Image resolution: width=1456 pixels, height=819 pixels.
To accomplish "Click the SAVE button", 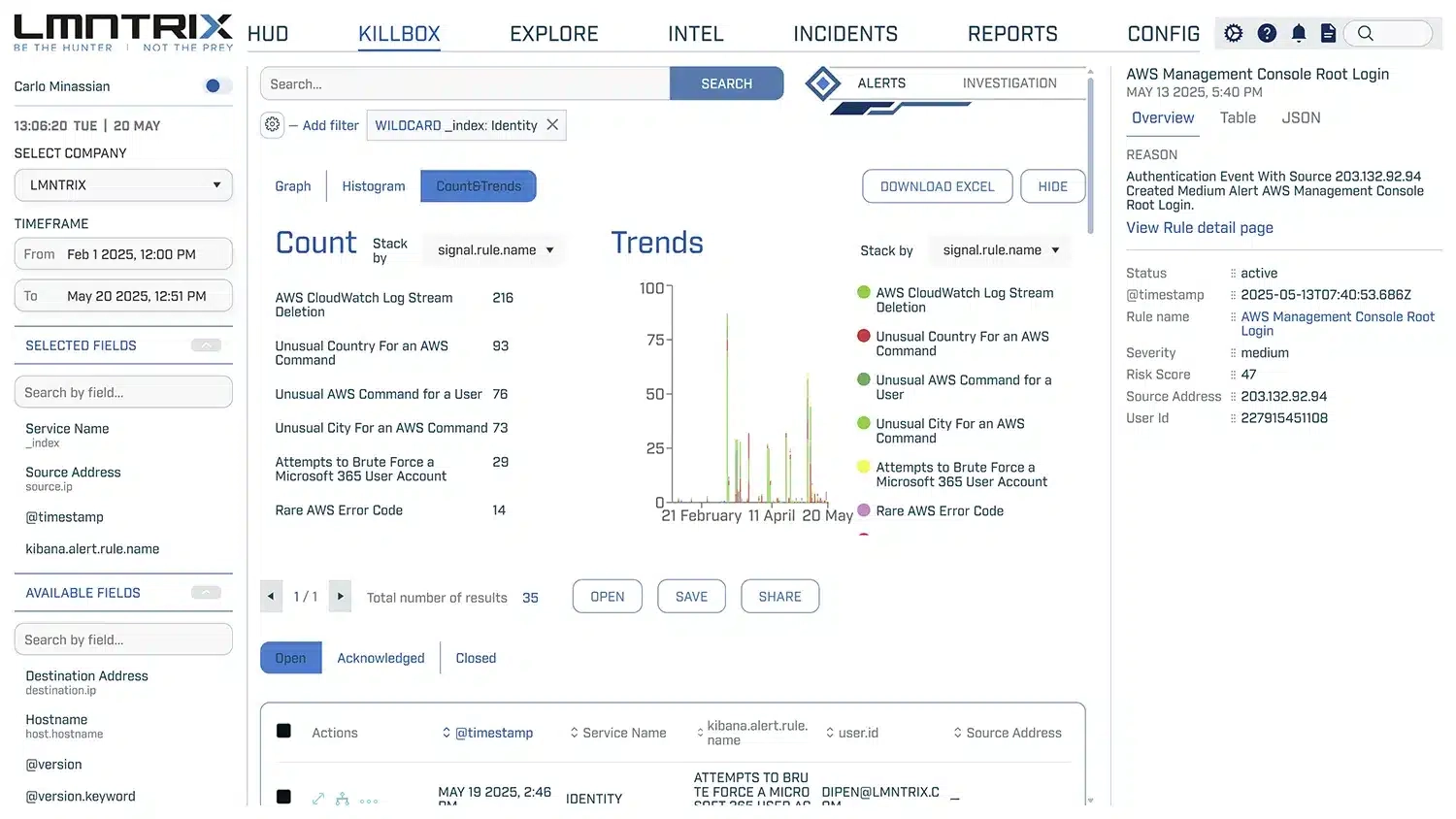I will coord(691,597).
